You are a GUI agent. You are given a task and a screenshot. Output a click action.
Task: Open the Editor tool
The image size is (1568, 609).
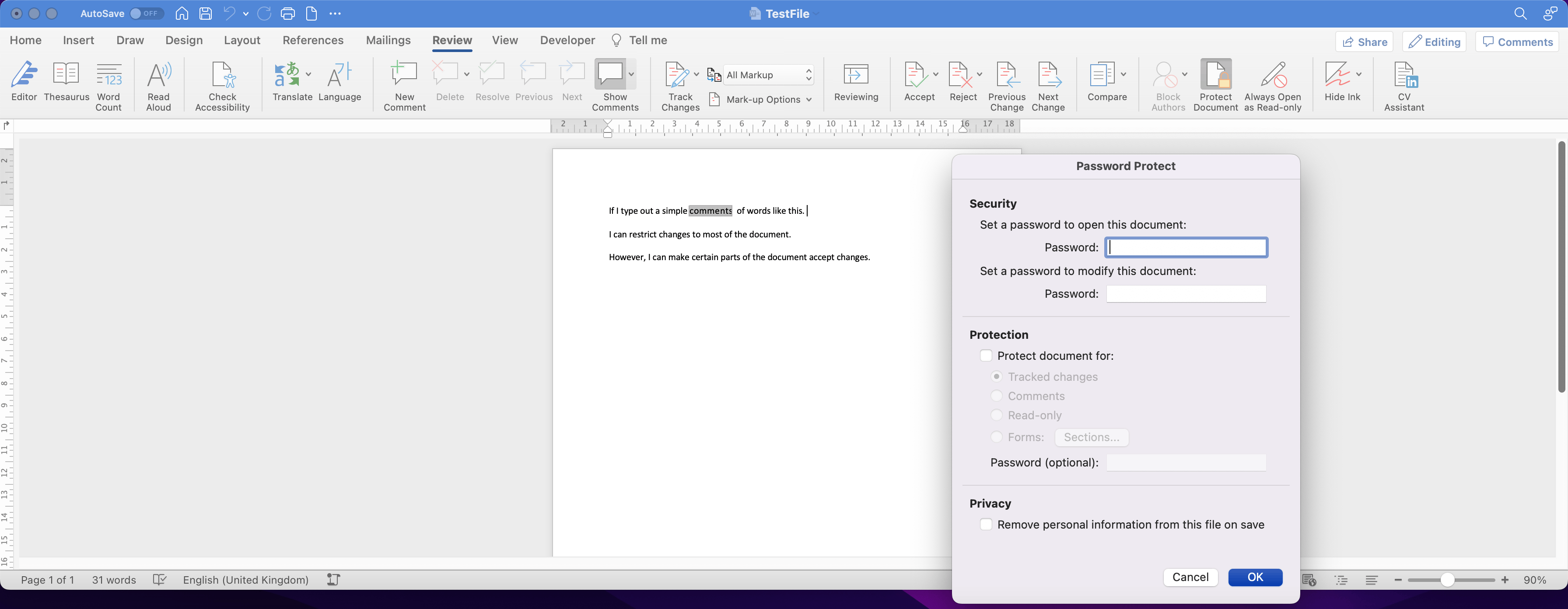pos(24,81)
